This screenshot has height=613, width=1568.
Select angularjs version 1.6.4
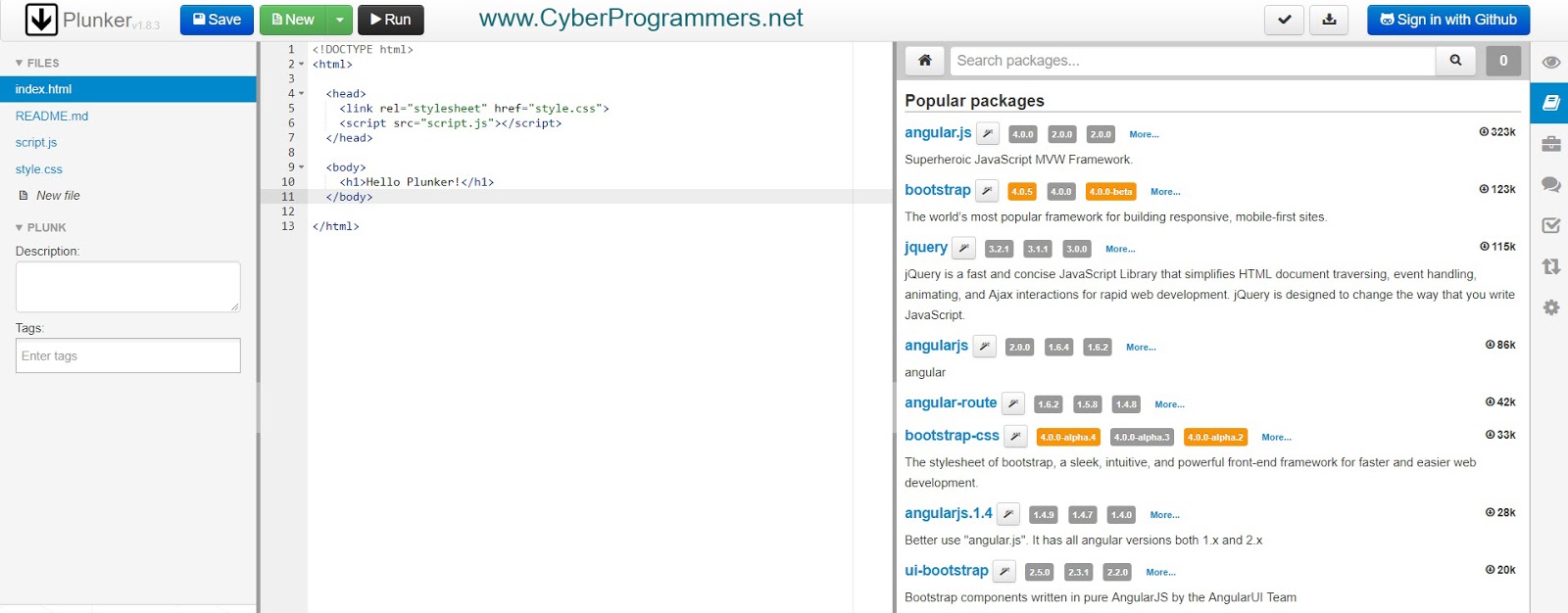pyautogui.click(x=1058, y=347)
